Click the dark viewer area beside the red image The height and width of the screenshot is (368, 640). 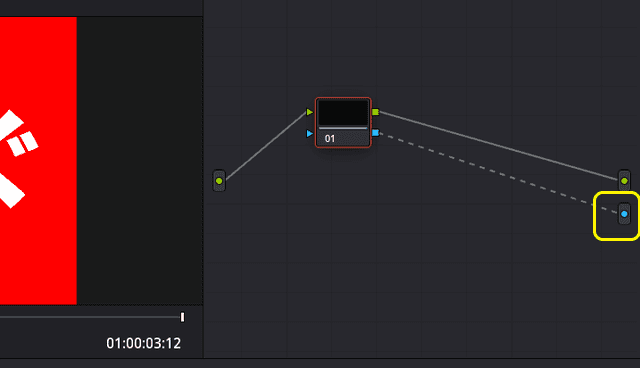pos(140,161)
